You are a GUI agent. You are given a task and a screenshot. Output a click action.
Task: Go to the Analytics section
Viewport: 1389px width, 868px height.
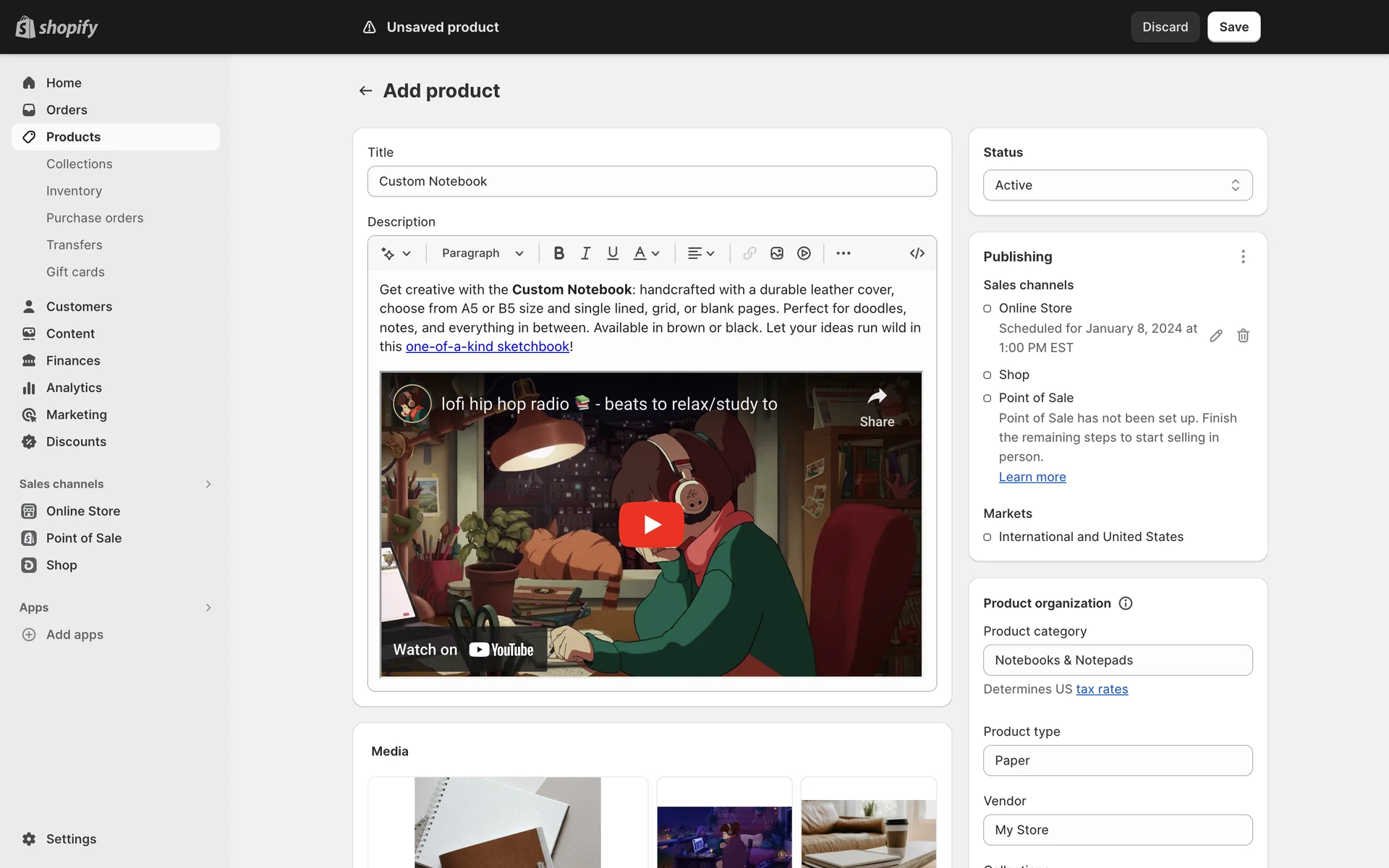74,388
